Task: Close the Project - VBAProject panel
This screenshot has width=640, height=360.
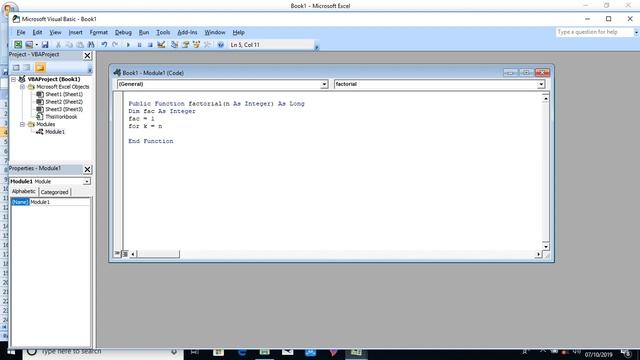Action: (87, 56)
